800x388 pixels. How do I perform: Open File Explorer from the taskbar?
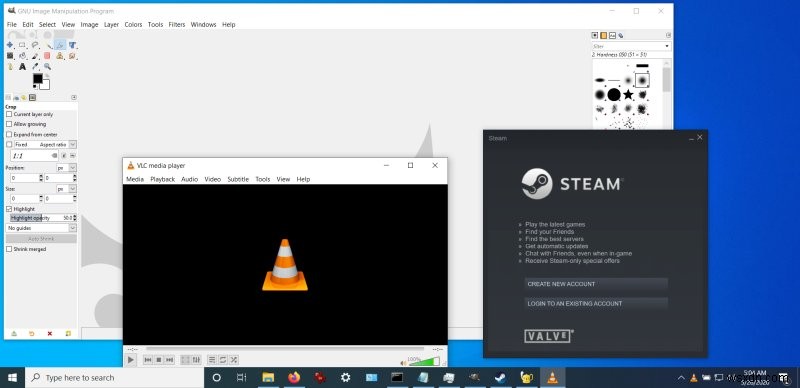coord(268,378)
